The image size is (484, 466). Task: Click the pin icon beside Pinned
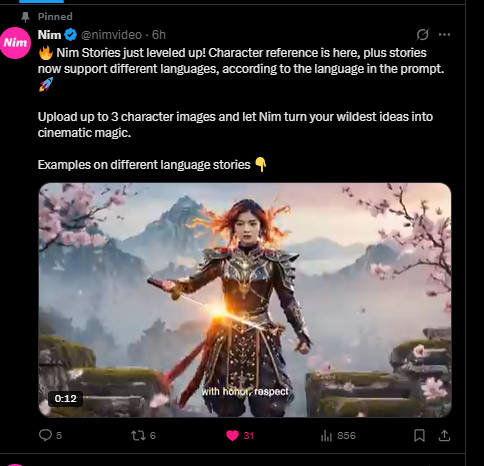(x=25, y=17)
